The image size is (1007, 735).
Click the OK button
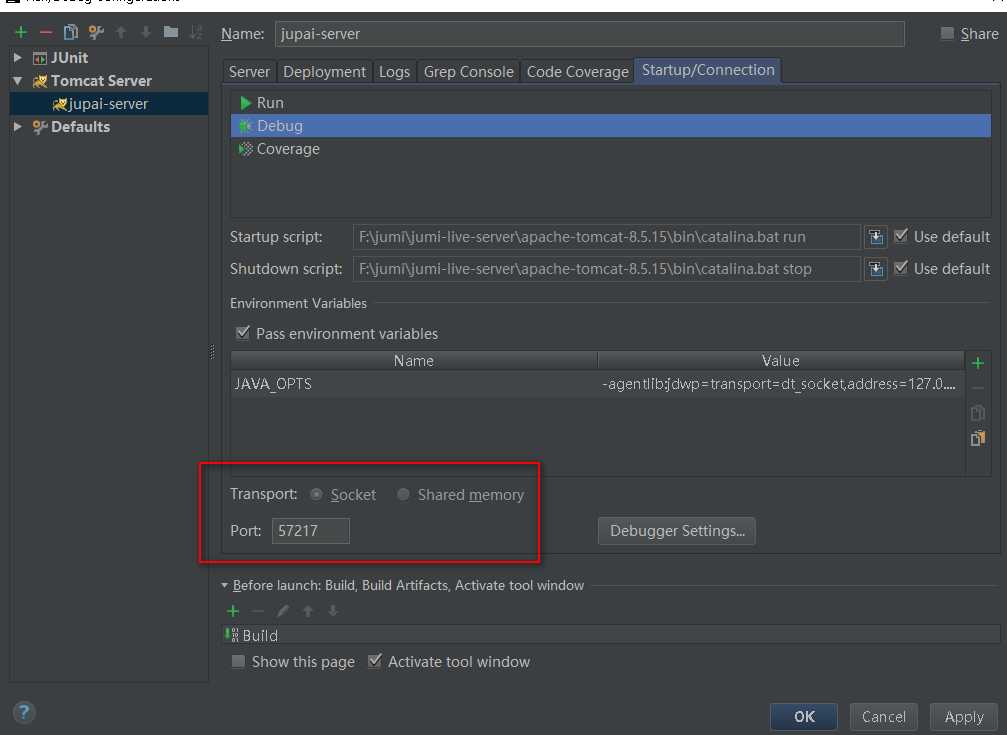[x=804, y=716]
